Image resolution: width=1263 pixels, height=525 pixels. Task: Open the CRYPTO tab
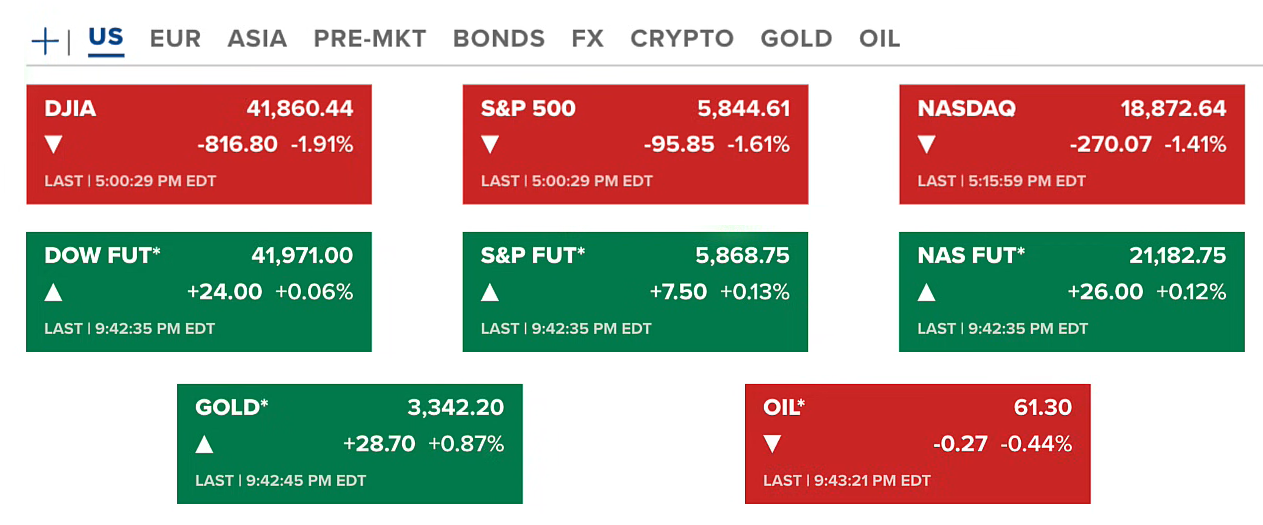tap(682, 39)
